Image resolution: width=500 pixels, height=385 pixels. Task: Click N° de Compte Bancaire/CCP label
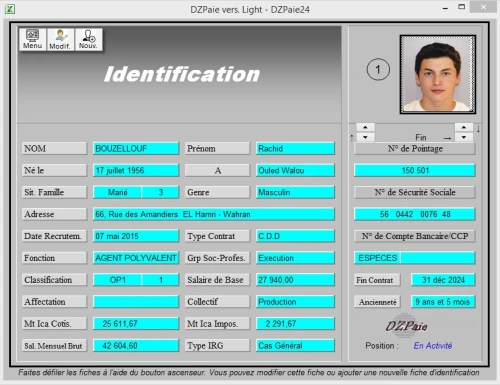point(415,236)
